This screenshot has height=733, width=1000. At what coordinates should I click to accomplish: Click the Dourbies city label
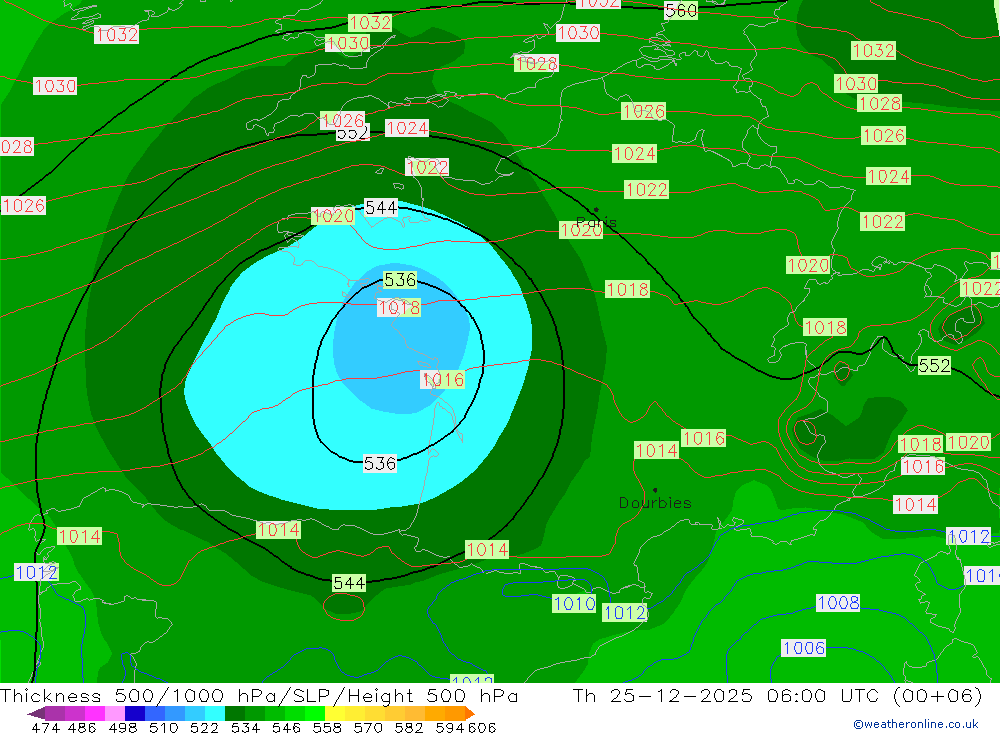(x=655, y=503)
